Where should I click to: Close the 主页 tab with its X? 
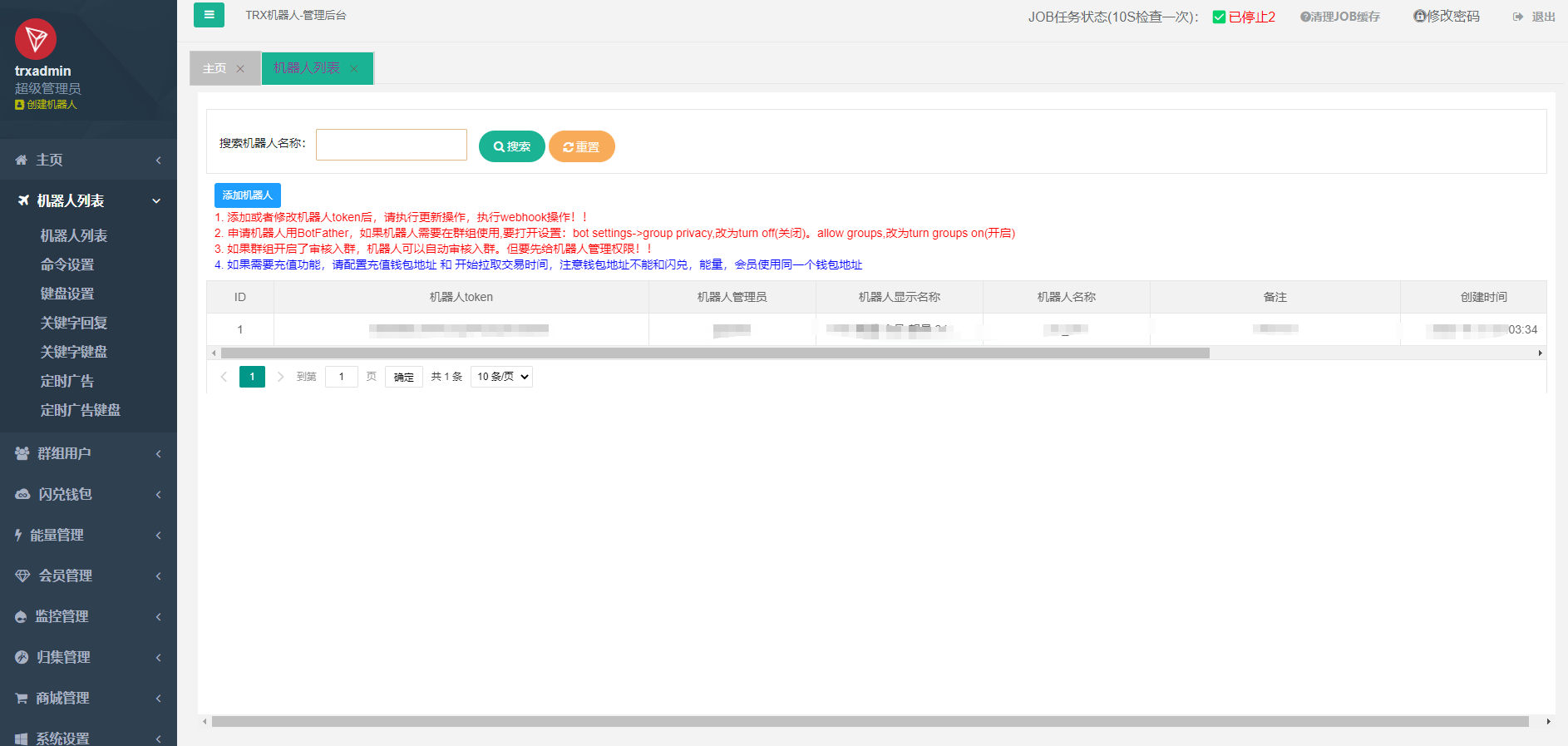click(x=240, y=69)
